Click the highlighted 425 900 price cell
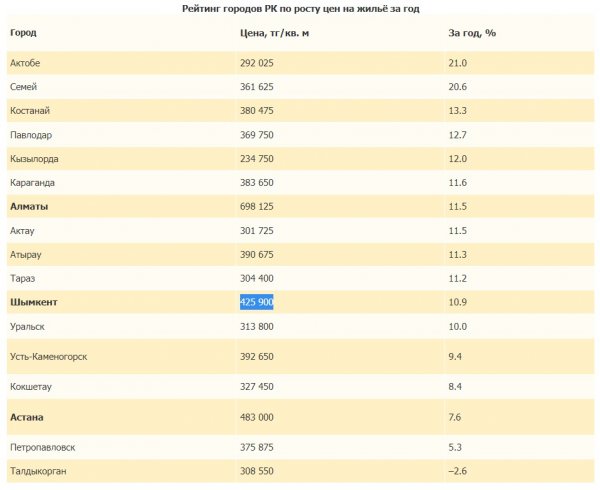This screenshot has width=600, height=490. click(x=257, y=301)
